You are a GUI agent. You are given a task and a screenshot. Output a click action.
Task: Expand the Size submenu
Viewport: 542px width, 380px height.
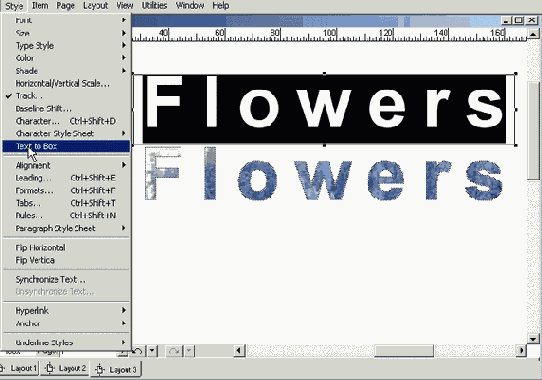[66, 33]
